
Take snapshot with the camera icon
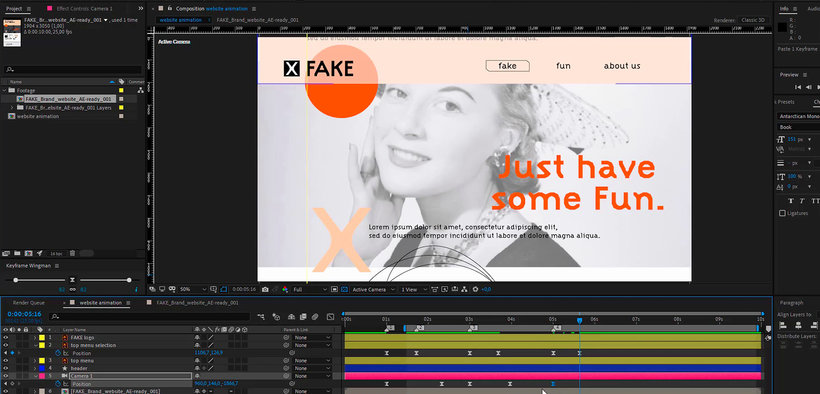pyautogui.click(x=265, y=289)
